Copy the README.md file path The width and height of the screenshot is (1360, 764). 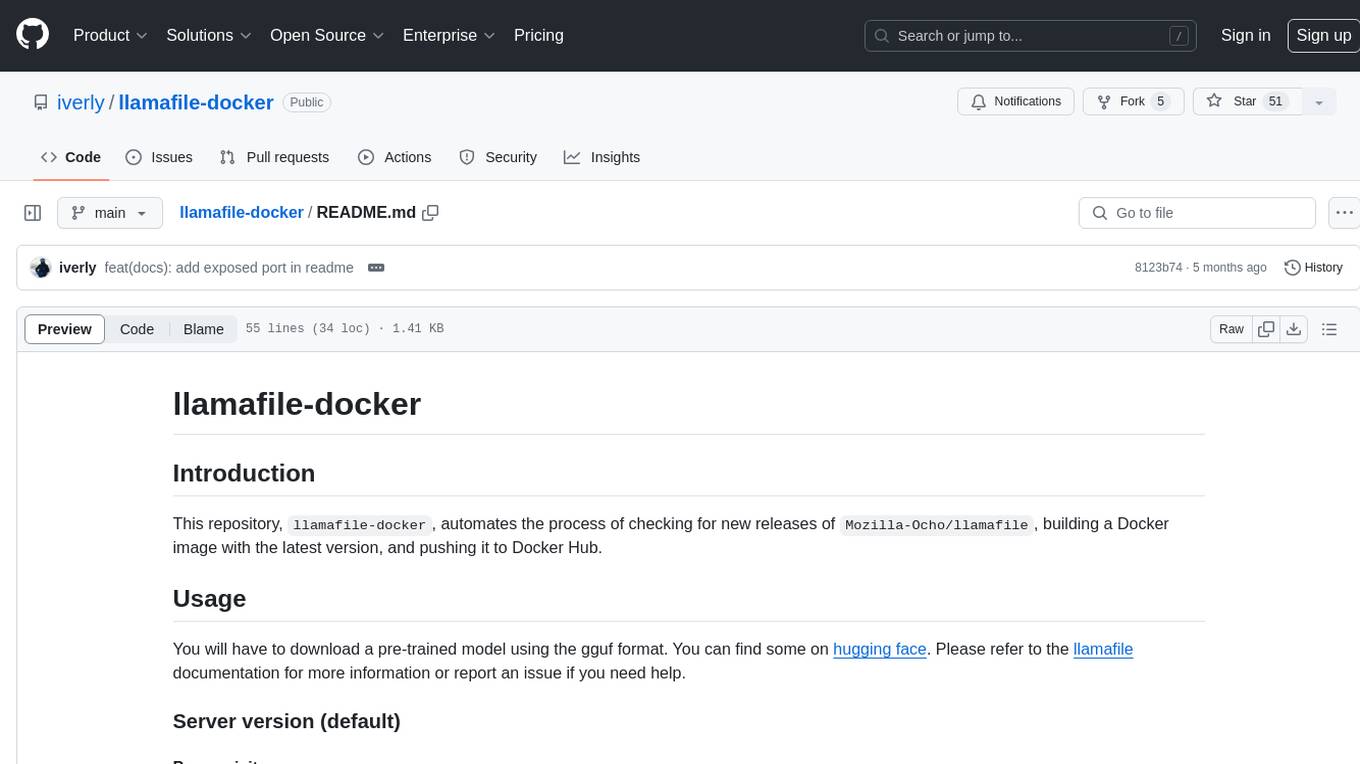click(x=431, y=213)
